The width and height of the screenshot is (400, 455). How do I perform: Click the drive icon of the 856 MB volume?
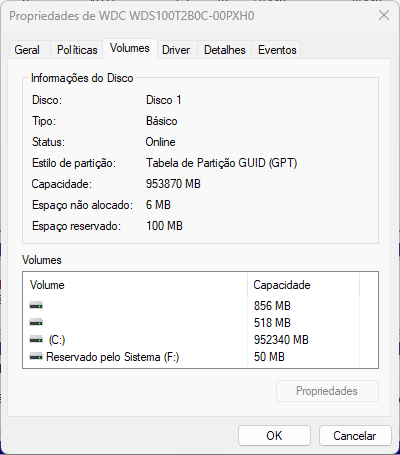pyautogui.click(x=36, y=305)
